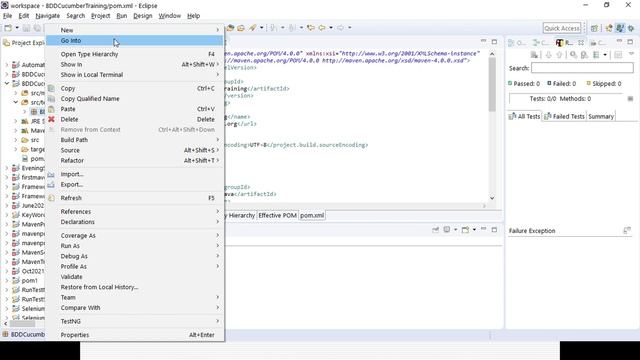Click the Open Perspective icon

click(x=594, y=28)
